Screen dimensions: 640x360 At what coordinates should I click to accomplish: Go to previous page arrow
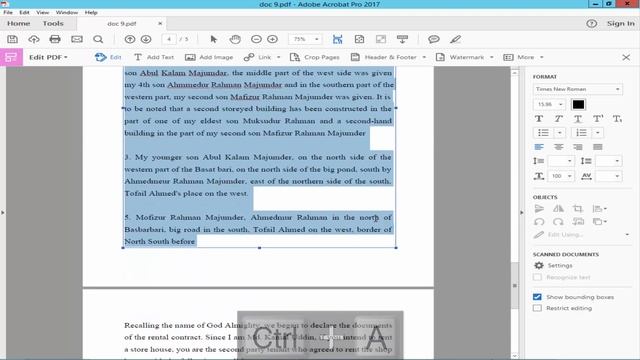click(x=130, y=39)
